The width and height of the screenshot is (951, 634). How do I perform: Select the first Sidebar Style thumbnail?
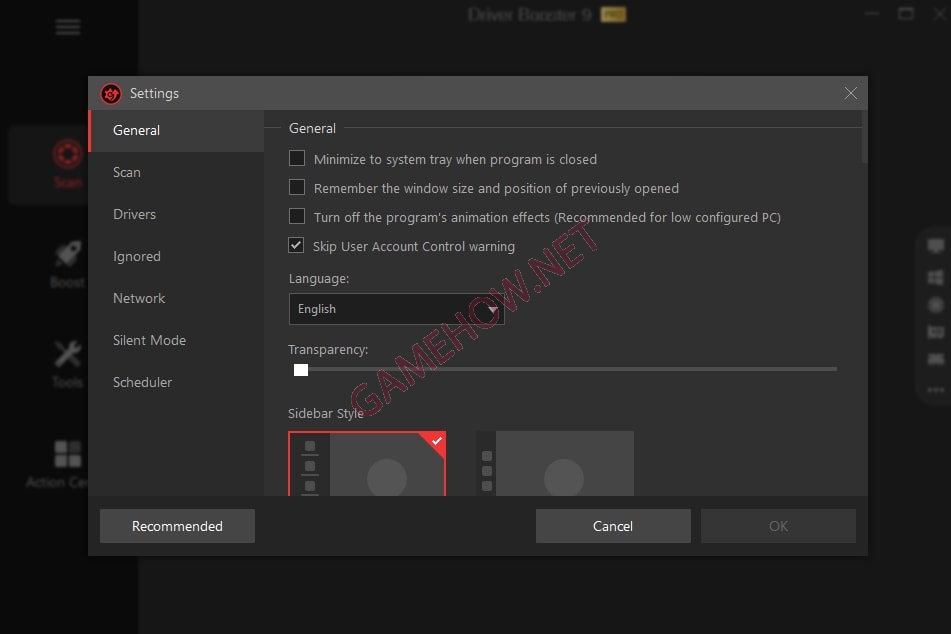(x=367, y=465)
